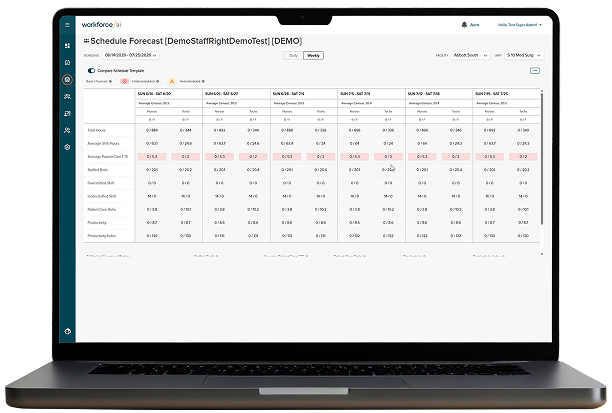The height and width of the screenshot is (413, 612).
Task: Click the orange Overscheduled warning icon
Action: pos(172,81)
